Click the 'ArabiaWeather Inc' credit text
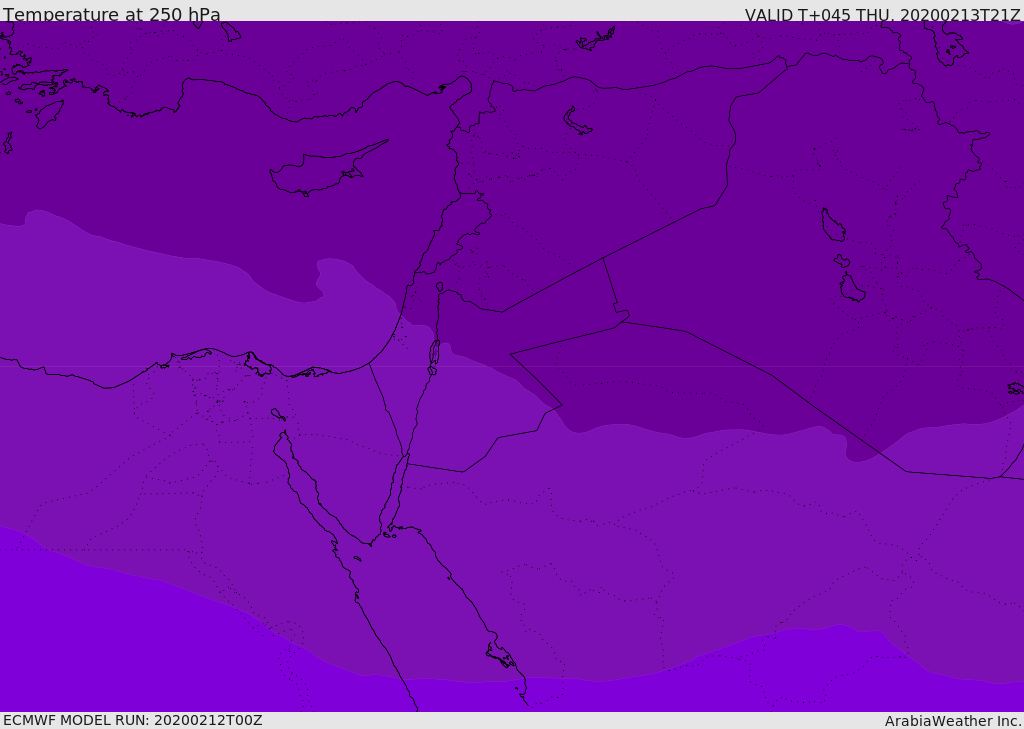The image size is (1024, 729). [953, 721]
